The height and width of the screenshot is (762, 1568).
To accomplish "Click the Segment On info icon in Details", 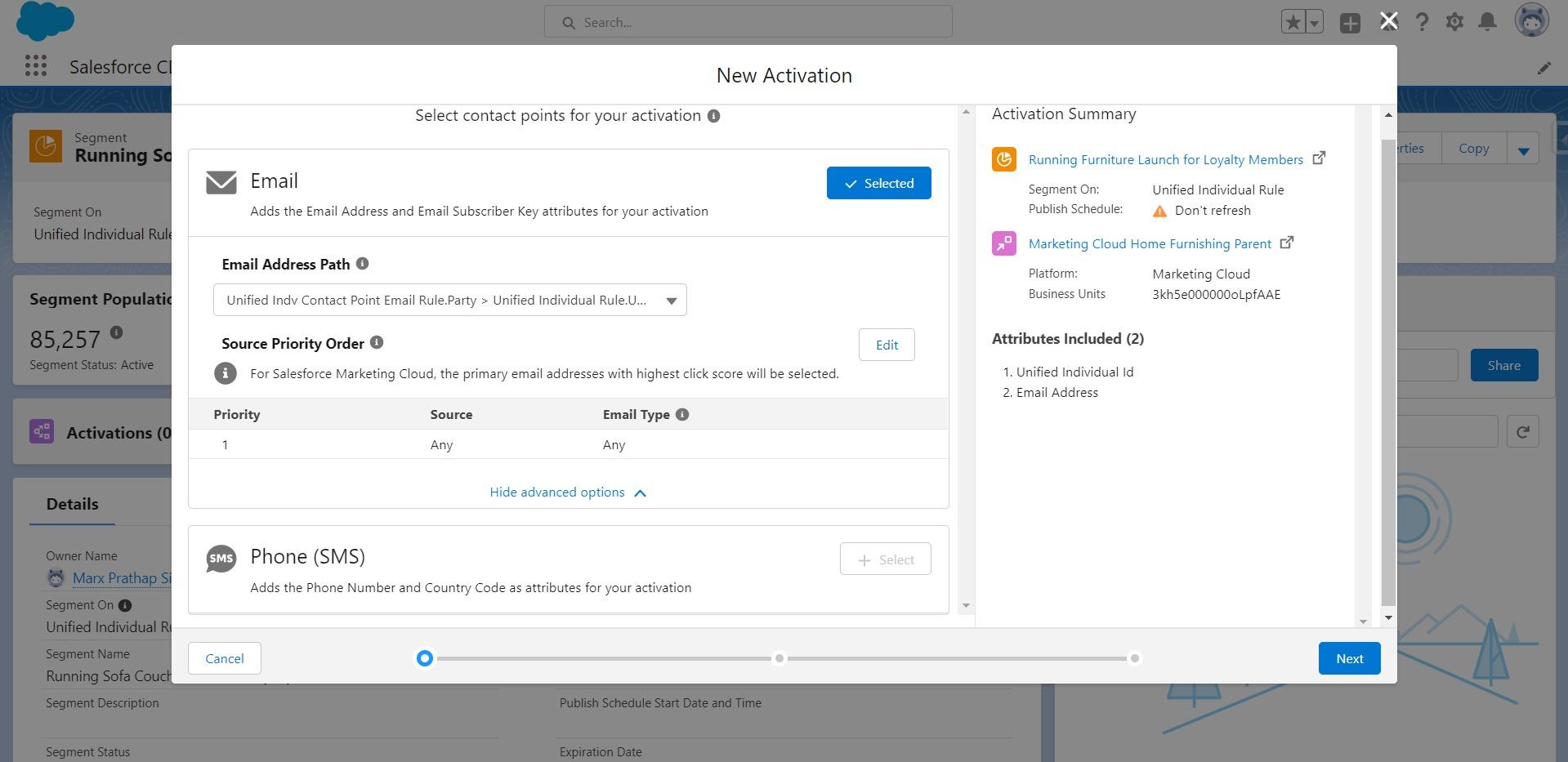I will tap(124, 605).
